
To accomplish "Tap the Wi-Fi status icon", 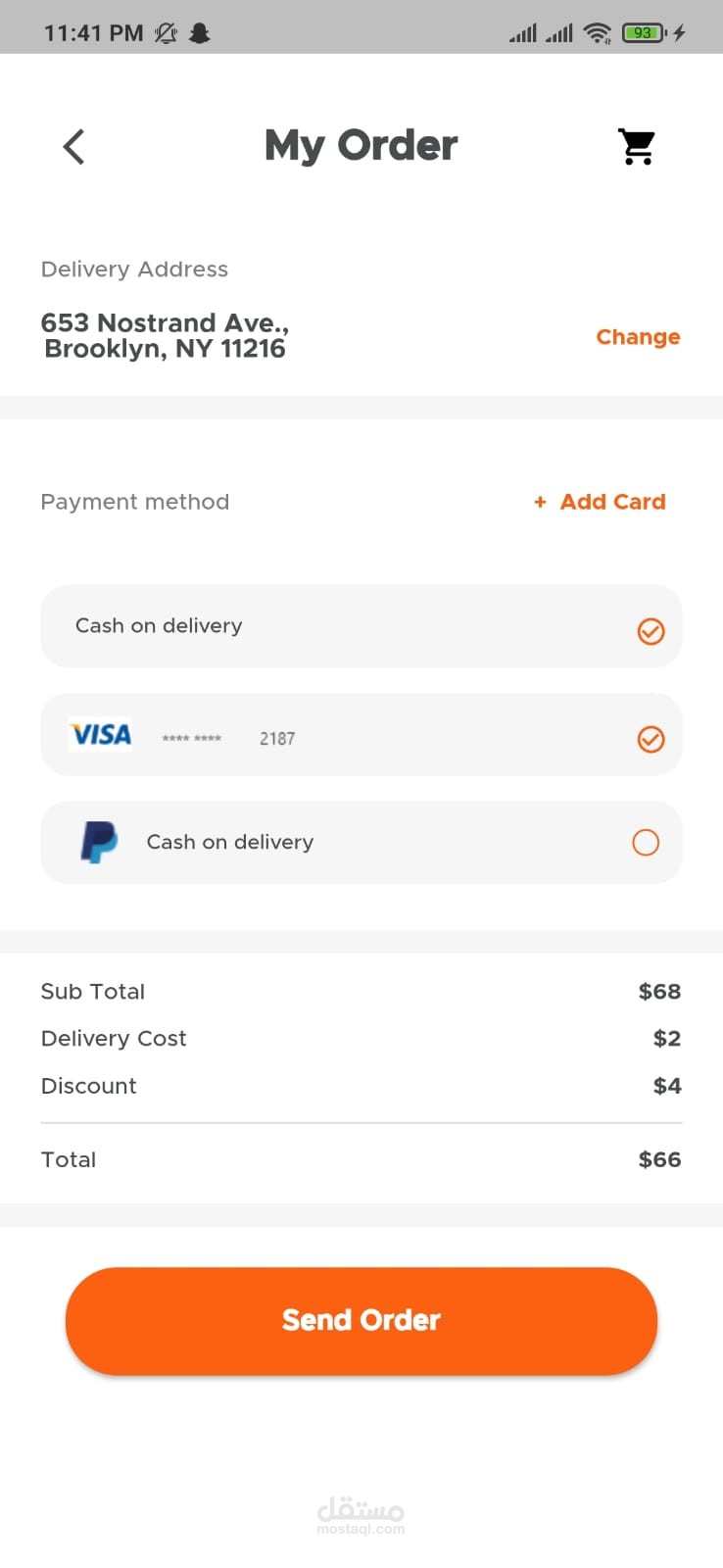I will [x=597, y=33].
